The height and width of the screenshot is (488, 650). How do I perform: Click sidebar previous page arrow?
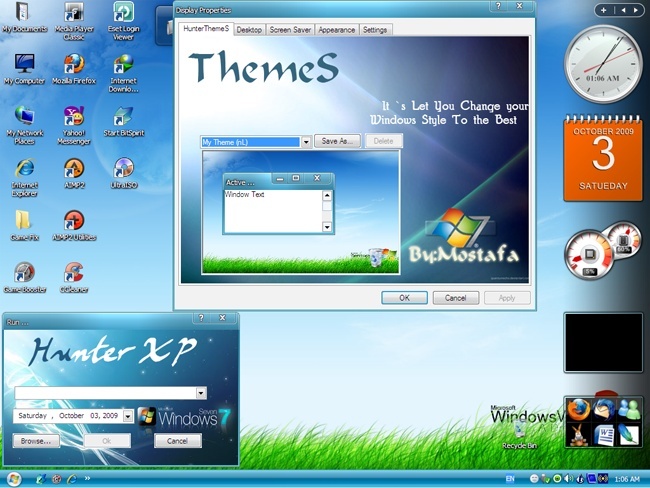coord(623,10)
